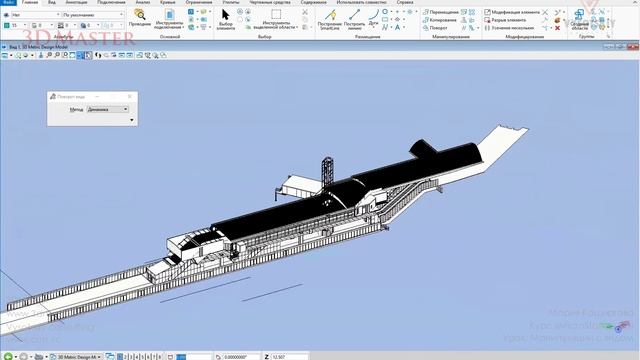The image size is (640, 360).
Task: Click the Fit View tool
Action: coord(72,55)
